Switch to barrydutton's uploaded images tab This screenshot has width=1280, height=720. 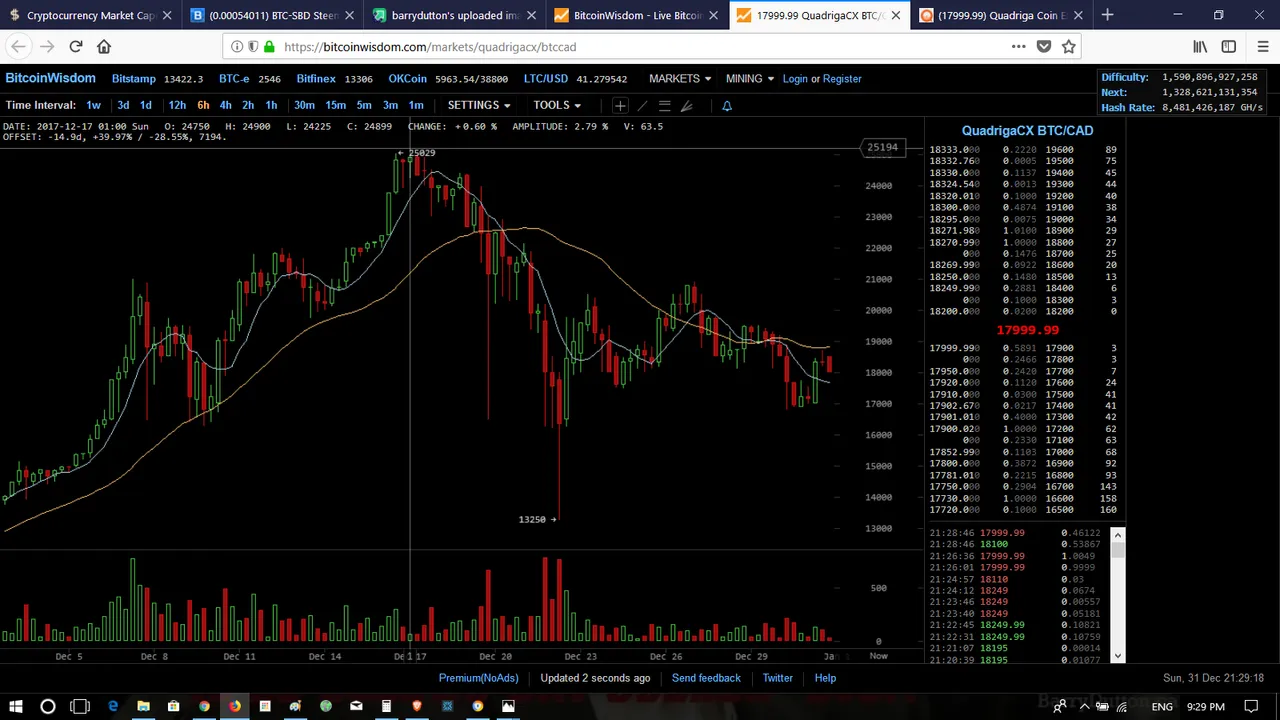coord(455,15)
